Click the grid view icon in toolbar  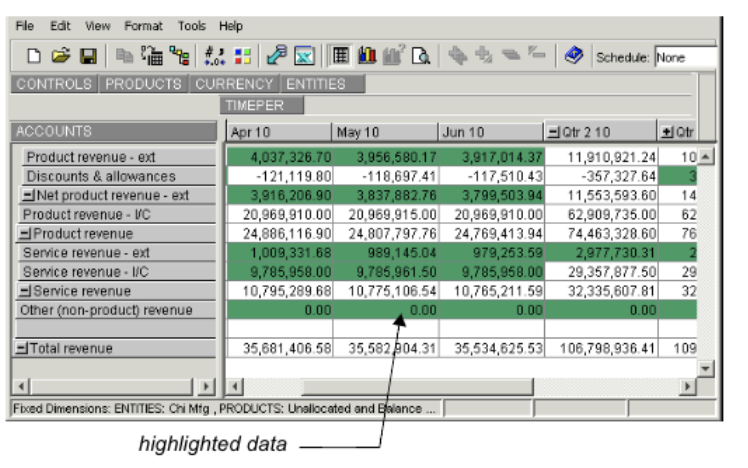[x=340, y=57]
